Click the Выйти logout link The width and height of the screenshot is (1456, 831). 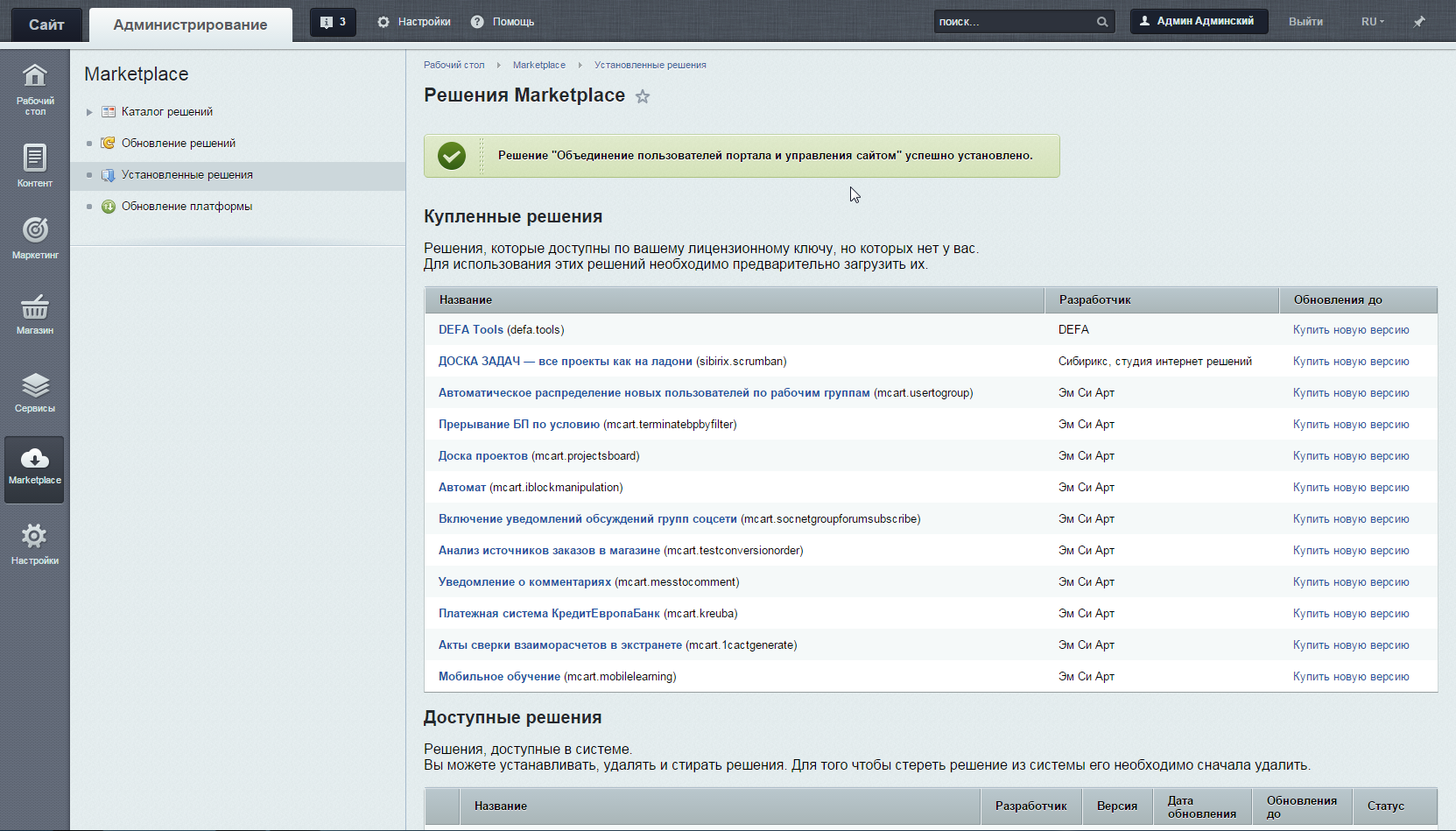(1305, 22)
